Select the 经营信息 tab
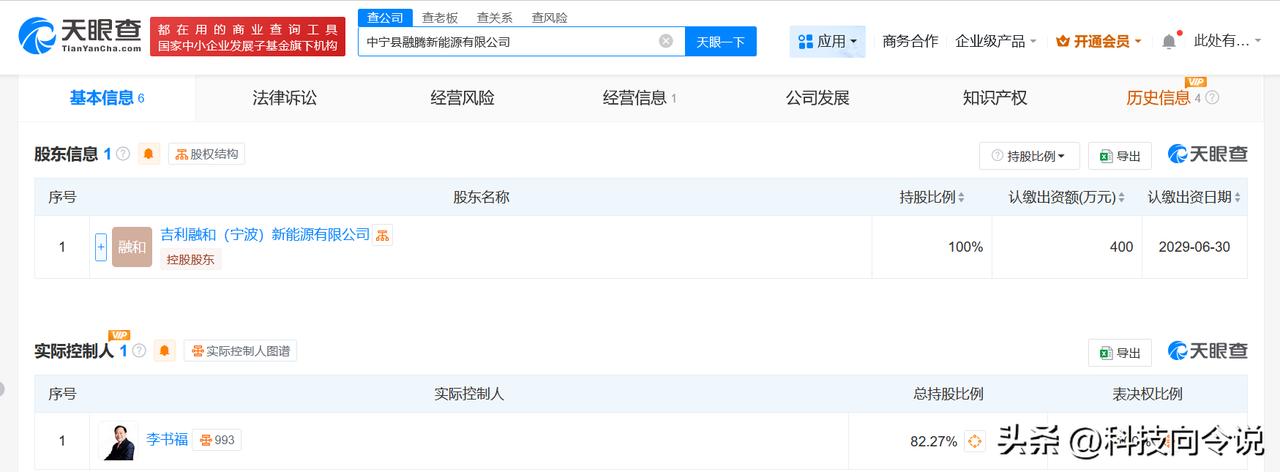 (640, 98)
